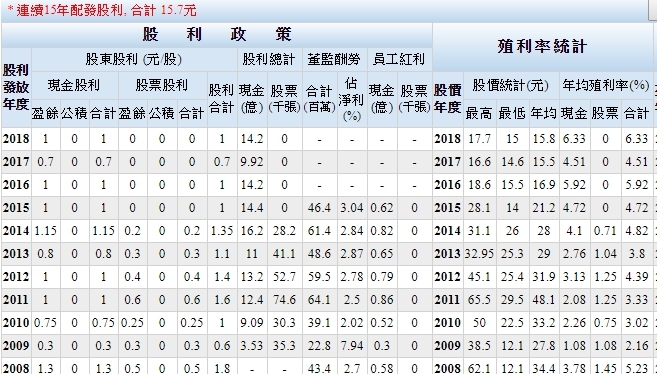Click total yield '4.82' for 2014
The width and height of the screenshot is (657, 374).
637,231
